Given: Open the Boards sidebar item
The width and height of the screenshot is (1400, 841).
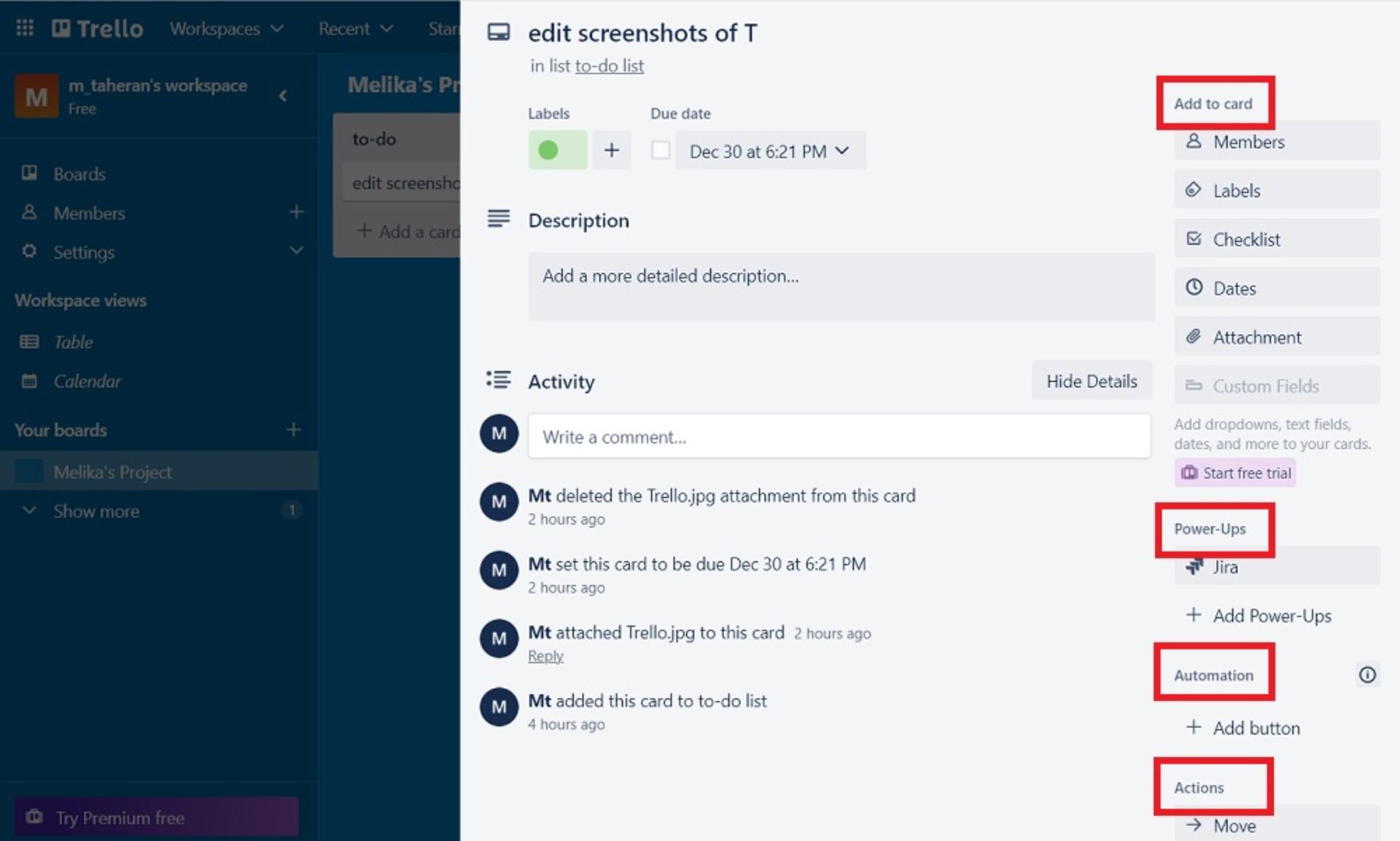Looking at the screenshot, I should 79,173.
